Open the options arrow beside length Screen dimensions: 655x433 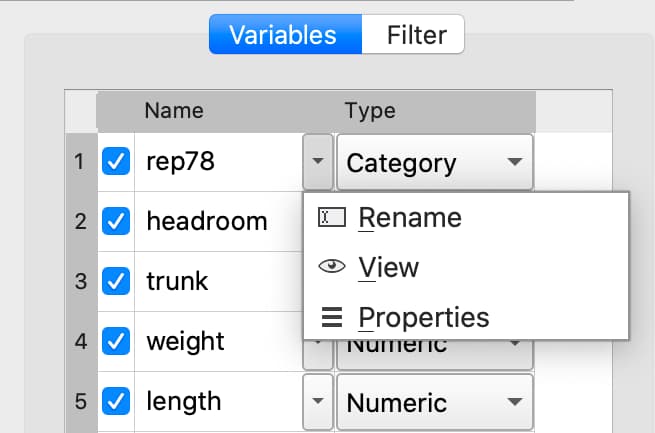317,402
